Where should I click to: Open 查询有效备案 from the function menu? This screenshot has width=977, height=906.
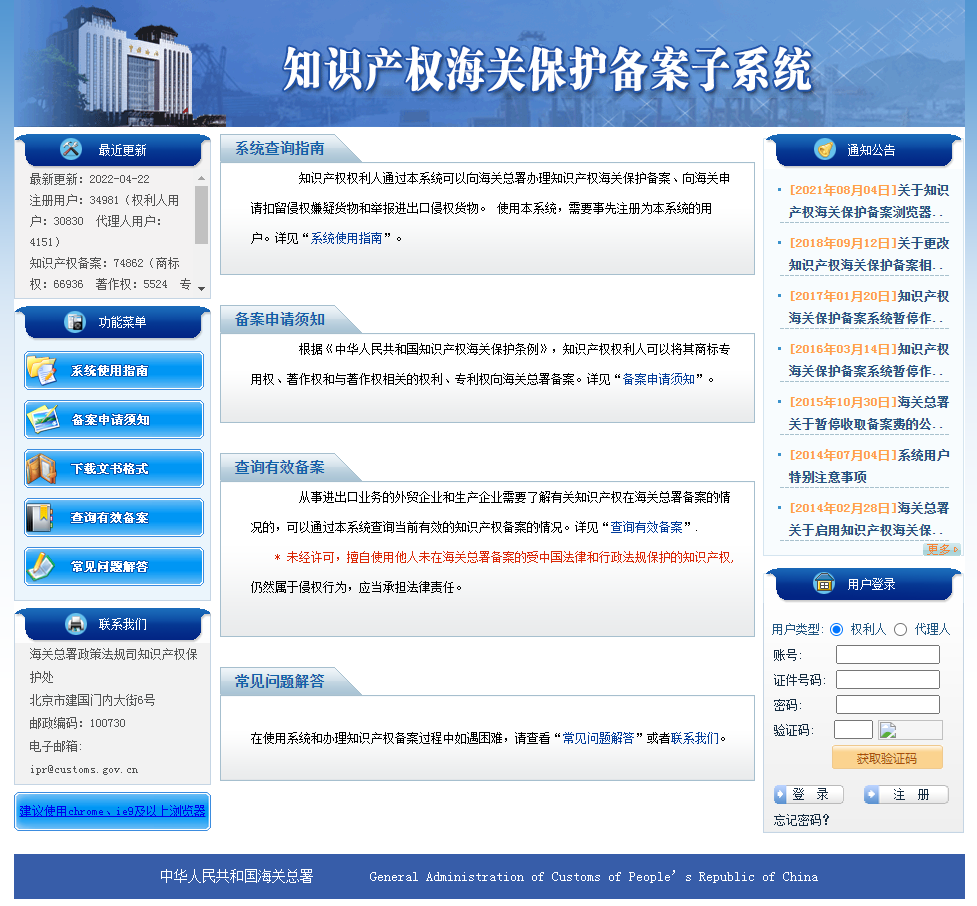(112, 517)
